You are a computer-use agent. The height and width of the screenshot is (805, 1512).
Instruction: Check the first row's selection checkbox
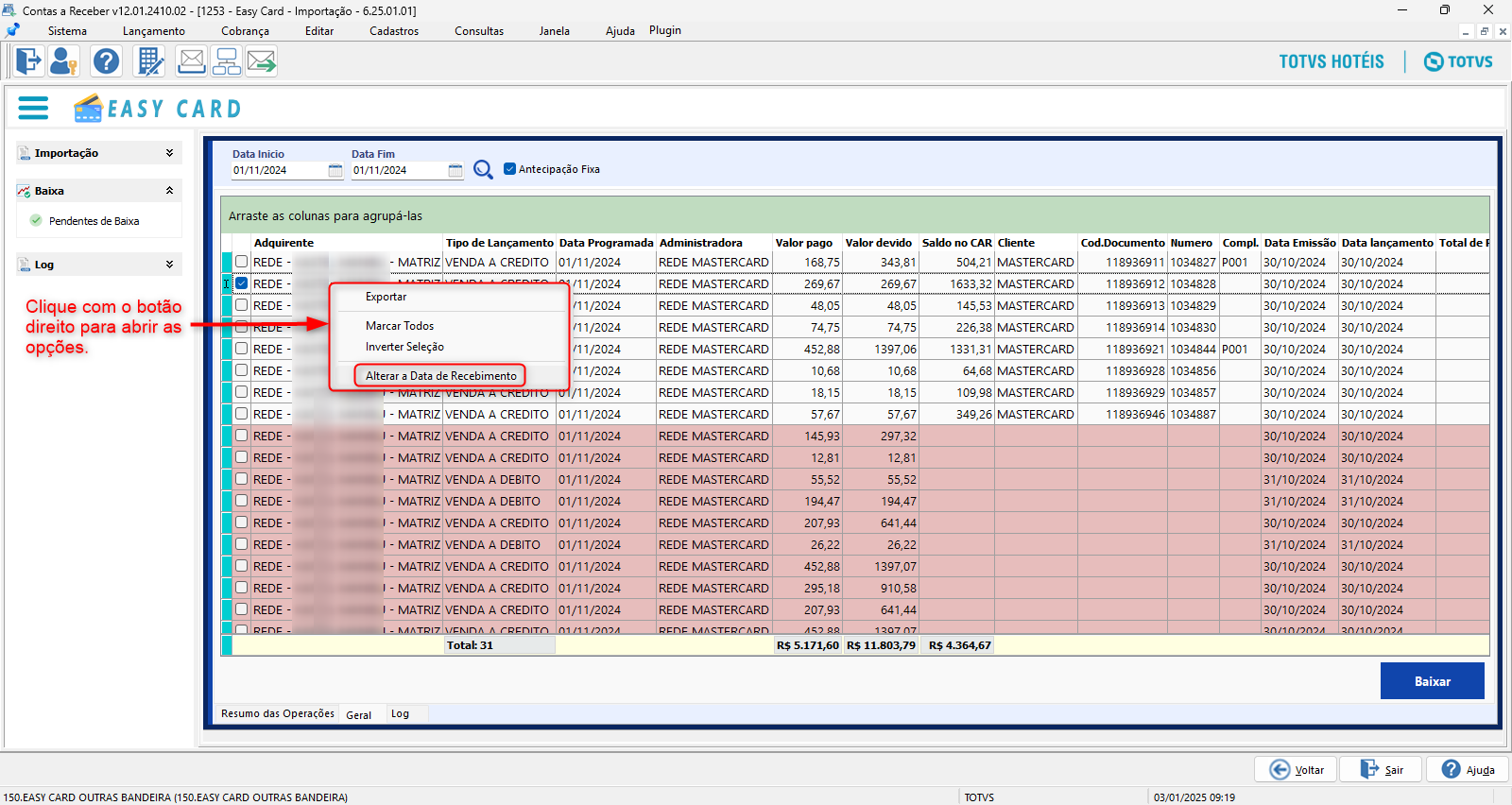(242, 262)
